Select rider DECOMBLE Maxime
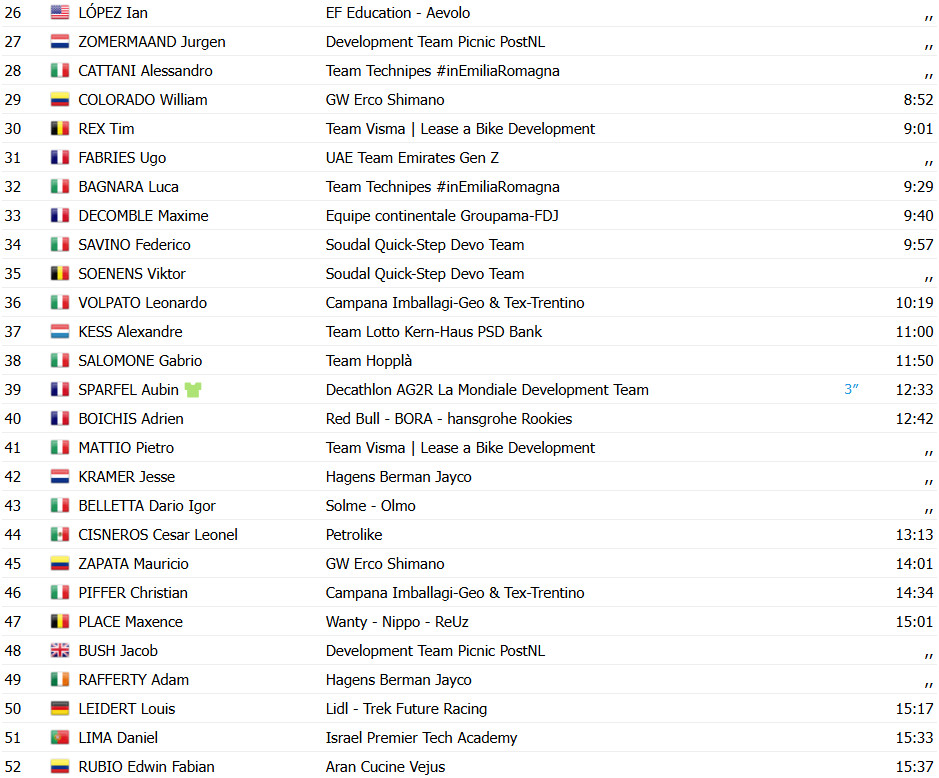The image size is (939, 778). click(x=143, y=216)
